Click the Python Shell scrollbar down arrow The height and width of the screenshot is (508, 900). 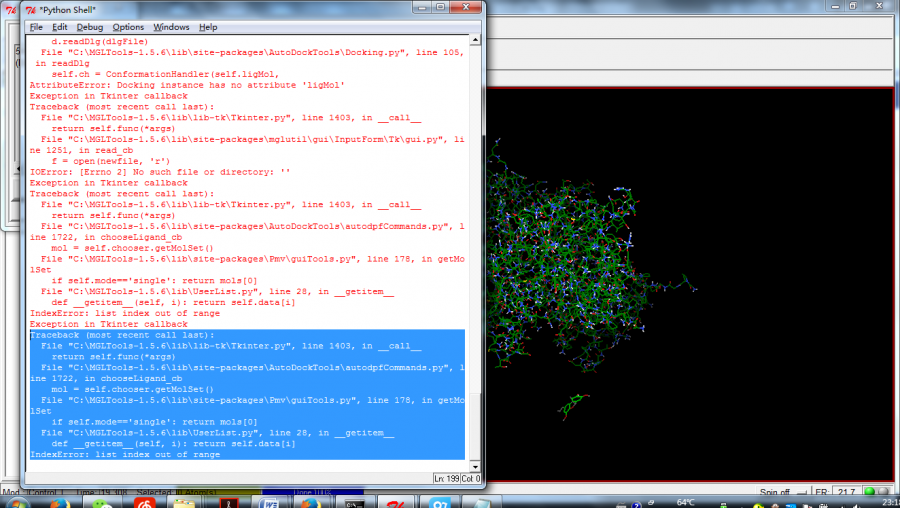tap(475, 467)
